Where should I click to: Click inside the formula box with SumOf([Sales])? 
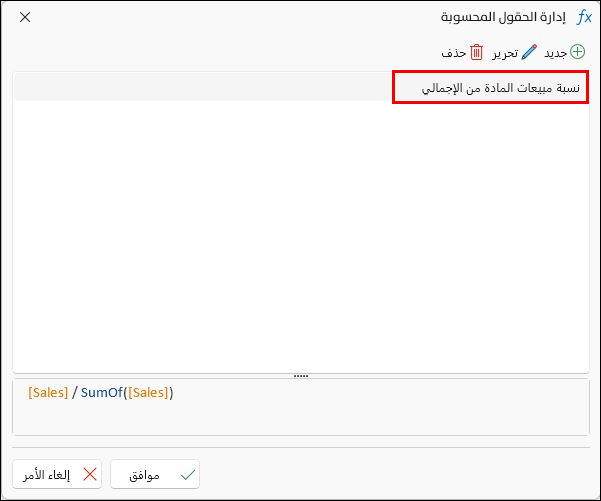click(x=301, y=407)
